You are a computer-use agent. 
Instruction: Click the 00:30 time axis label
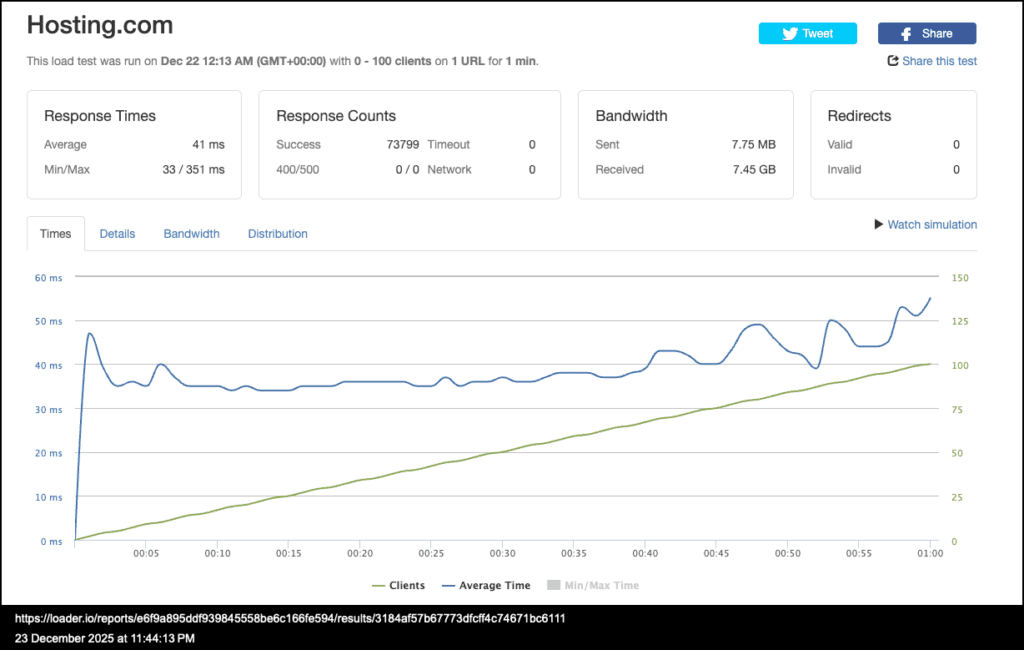[502, 553]
